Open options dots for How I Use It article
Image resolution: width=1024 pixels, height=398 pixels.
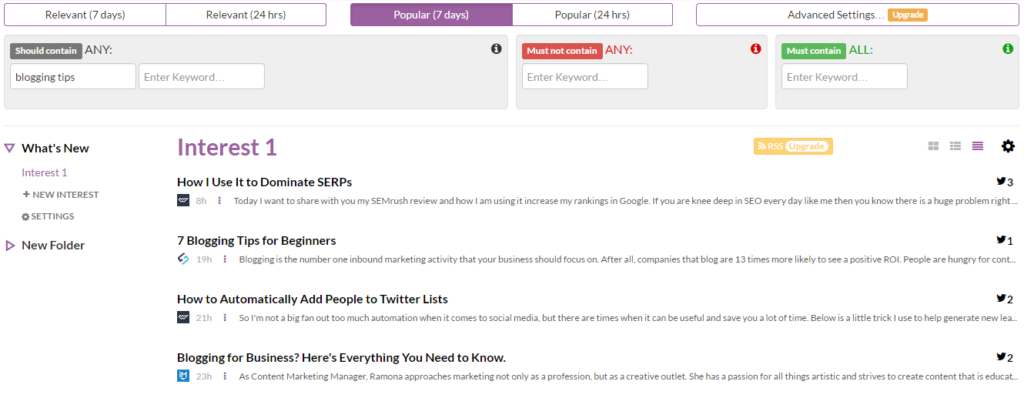pyautogui.click(x=219, y=201)
